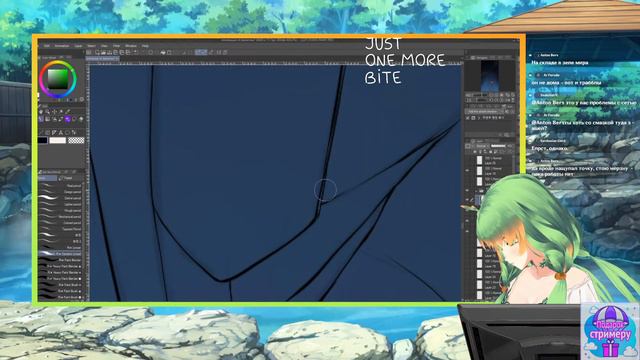
Task: Click the Fill bucket icon in command bar
Action: click(163, 52)
